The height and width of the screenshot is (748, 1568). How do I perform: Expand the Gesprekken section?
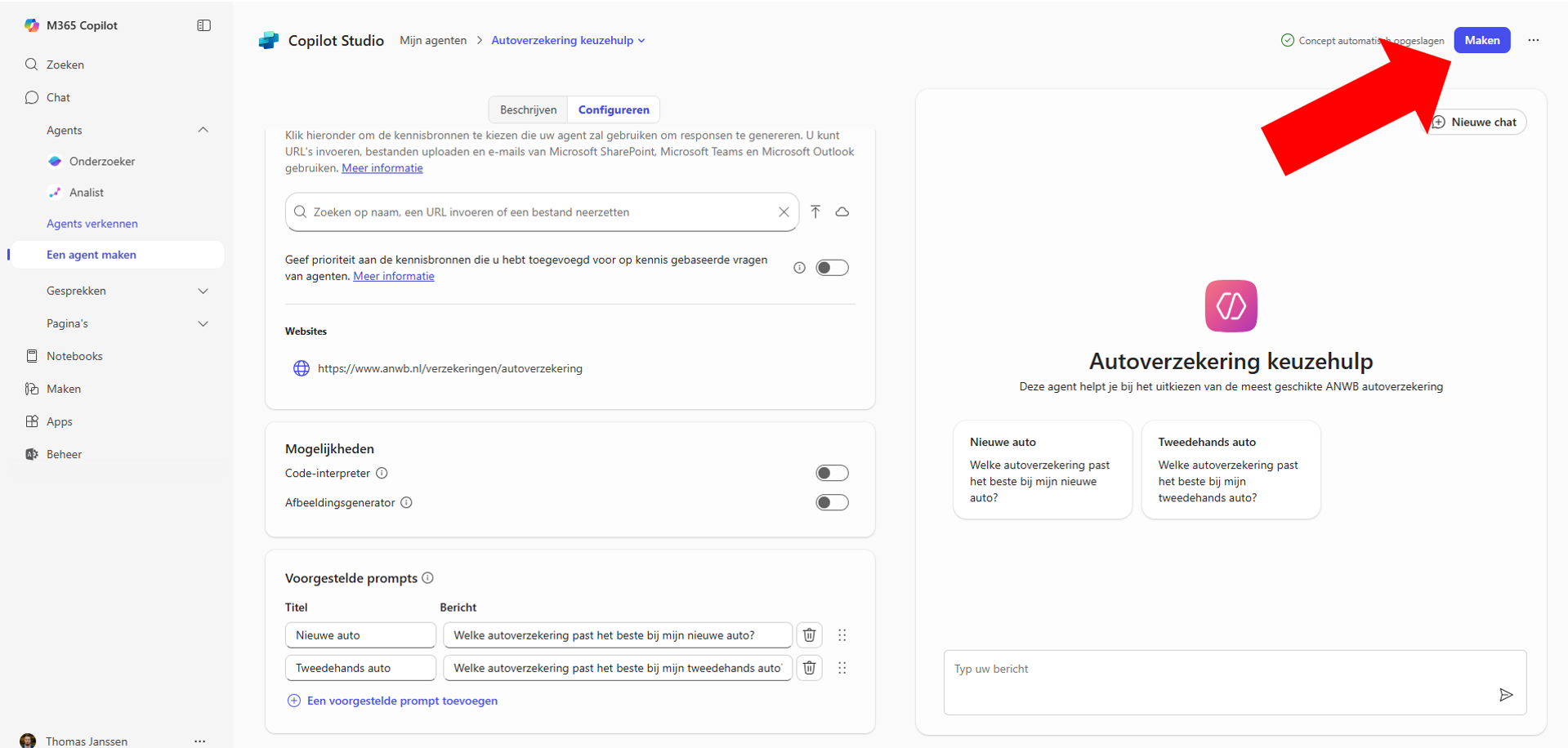[203, 291]
